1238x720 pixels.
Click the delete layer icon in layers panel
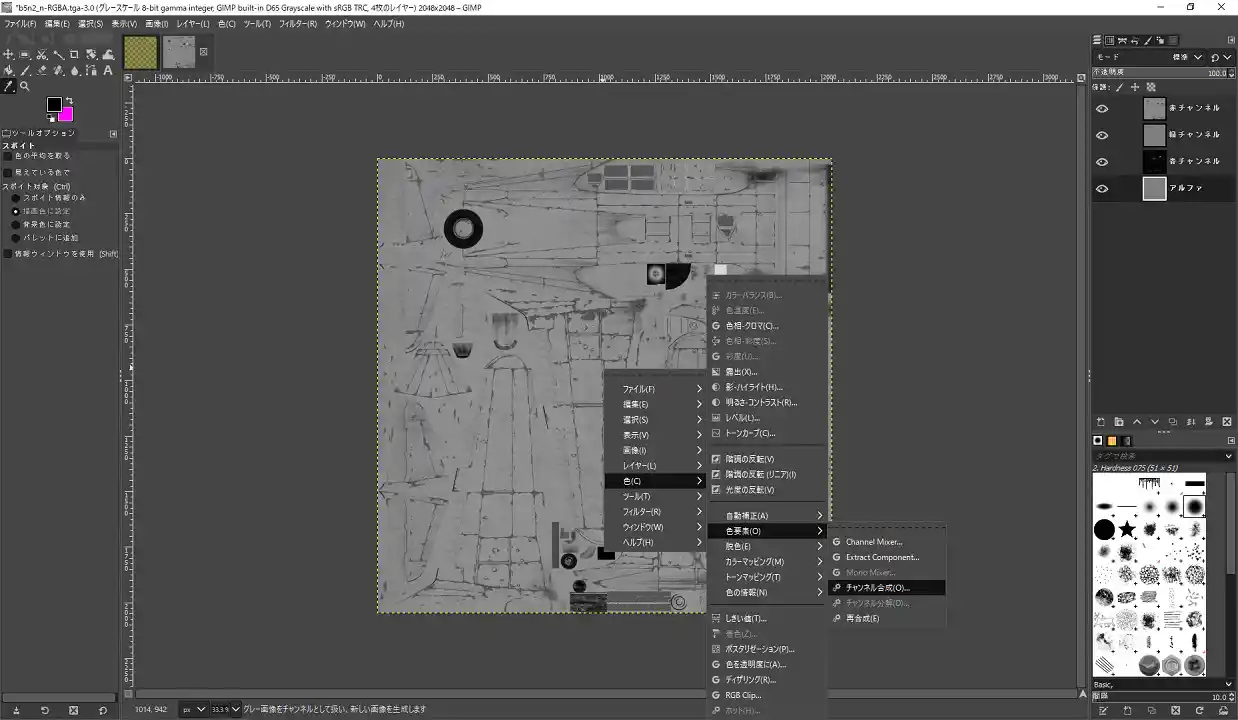1227,422
